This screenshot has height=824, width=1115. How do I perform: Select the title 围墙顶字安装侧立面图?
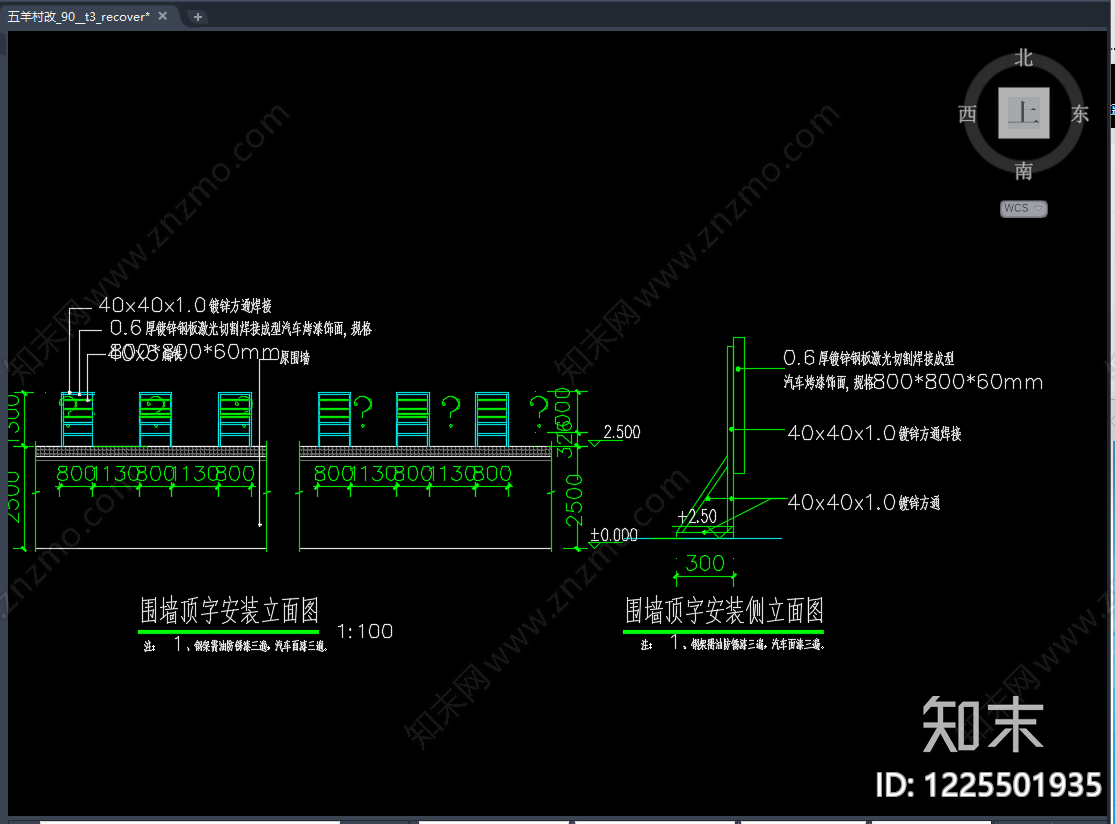[724, 610]
